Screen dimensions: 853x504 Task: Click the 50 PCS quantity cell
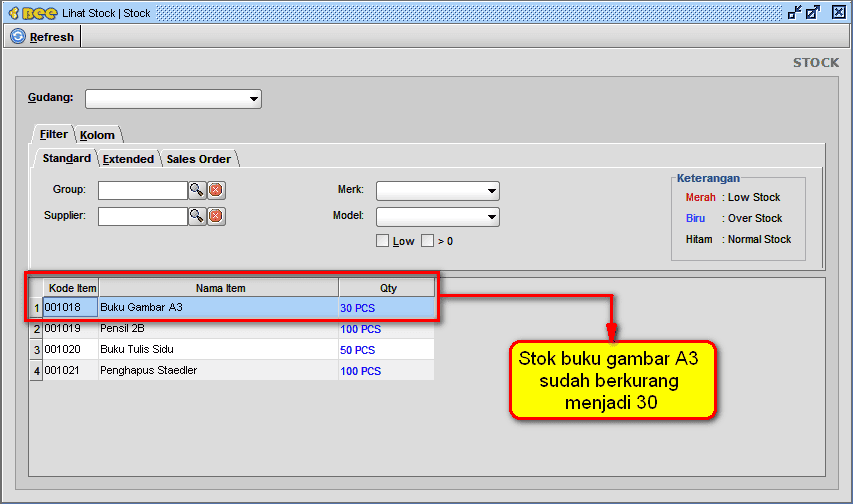386,350
